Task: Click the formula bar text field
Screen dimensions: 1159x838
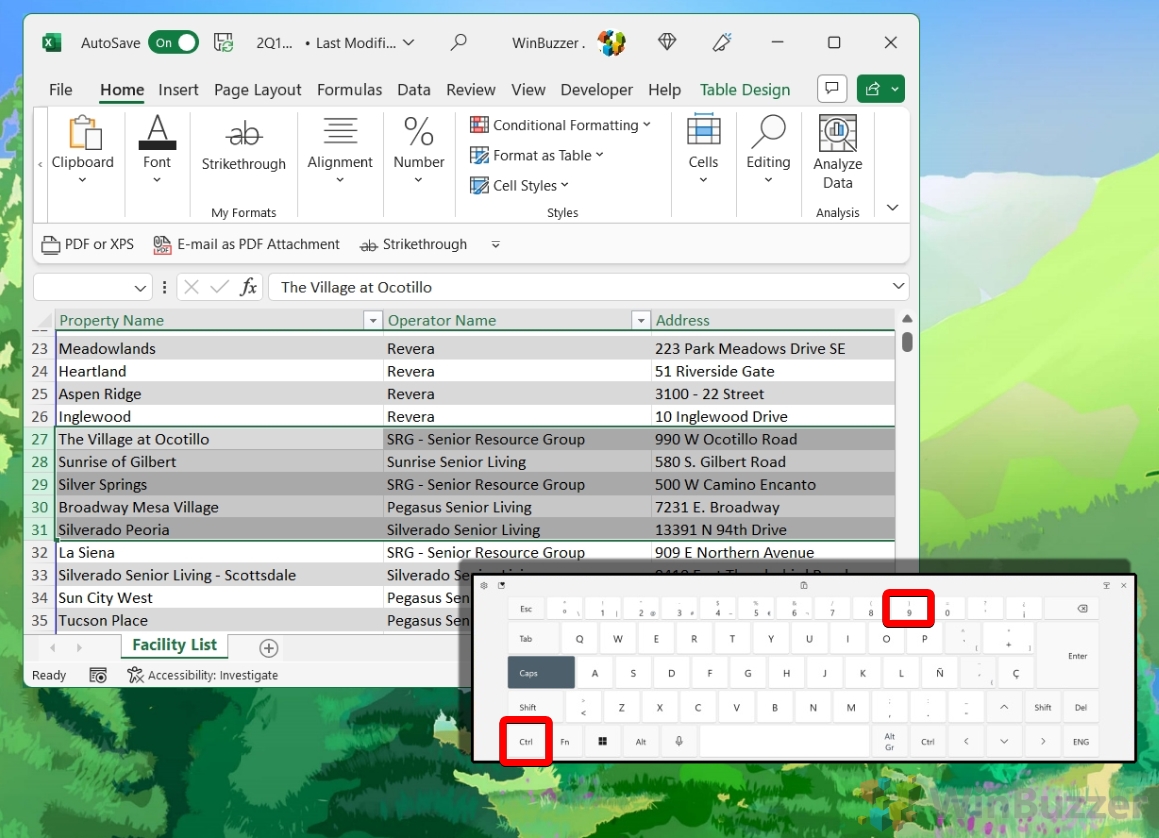Action: pyautogui.click(x=580, y=287)
